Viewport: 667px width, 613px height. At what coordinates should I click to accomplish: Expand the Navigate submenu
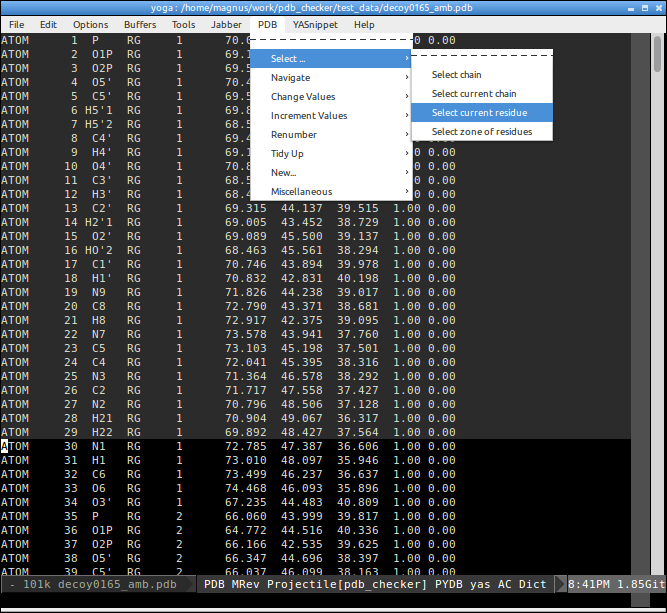pos(331,77)
